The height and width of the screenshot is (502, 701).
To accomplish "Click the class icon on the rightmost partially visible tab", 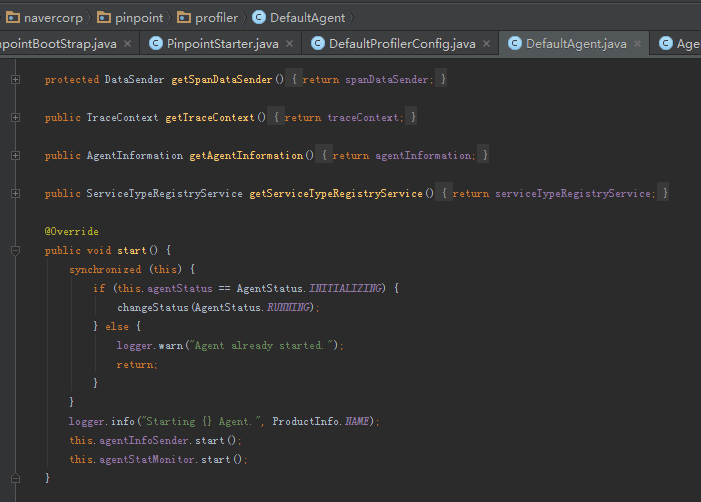I will click(666, 44).
